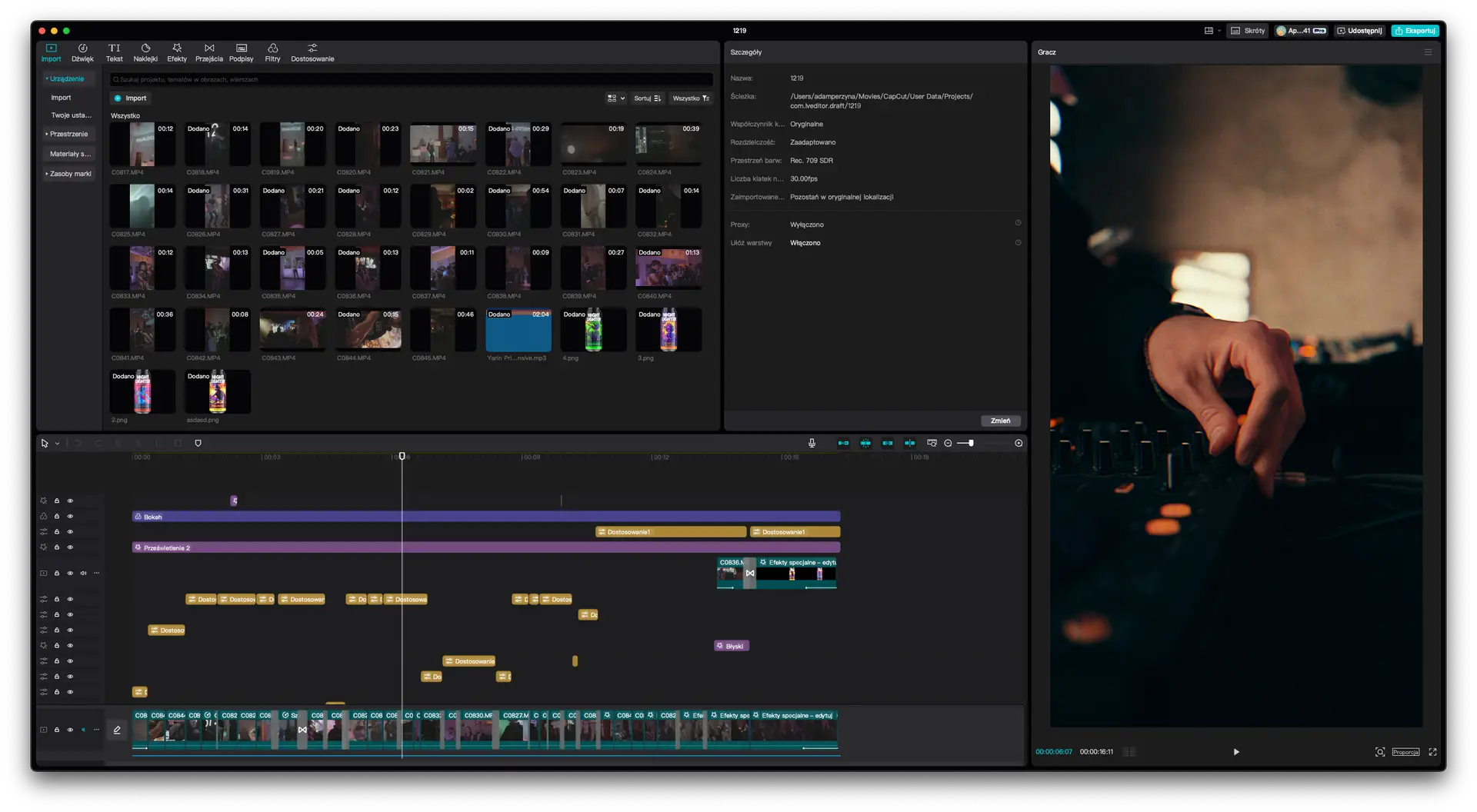Click the marker shield icon in timeline toolbar

(198, 443)
